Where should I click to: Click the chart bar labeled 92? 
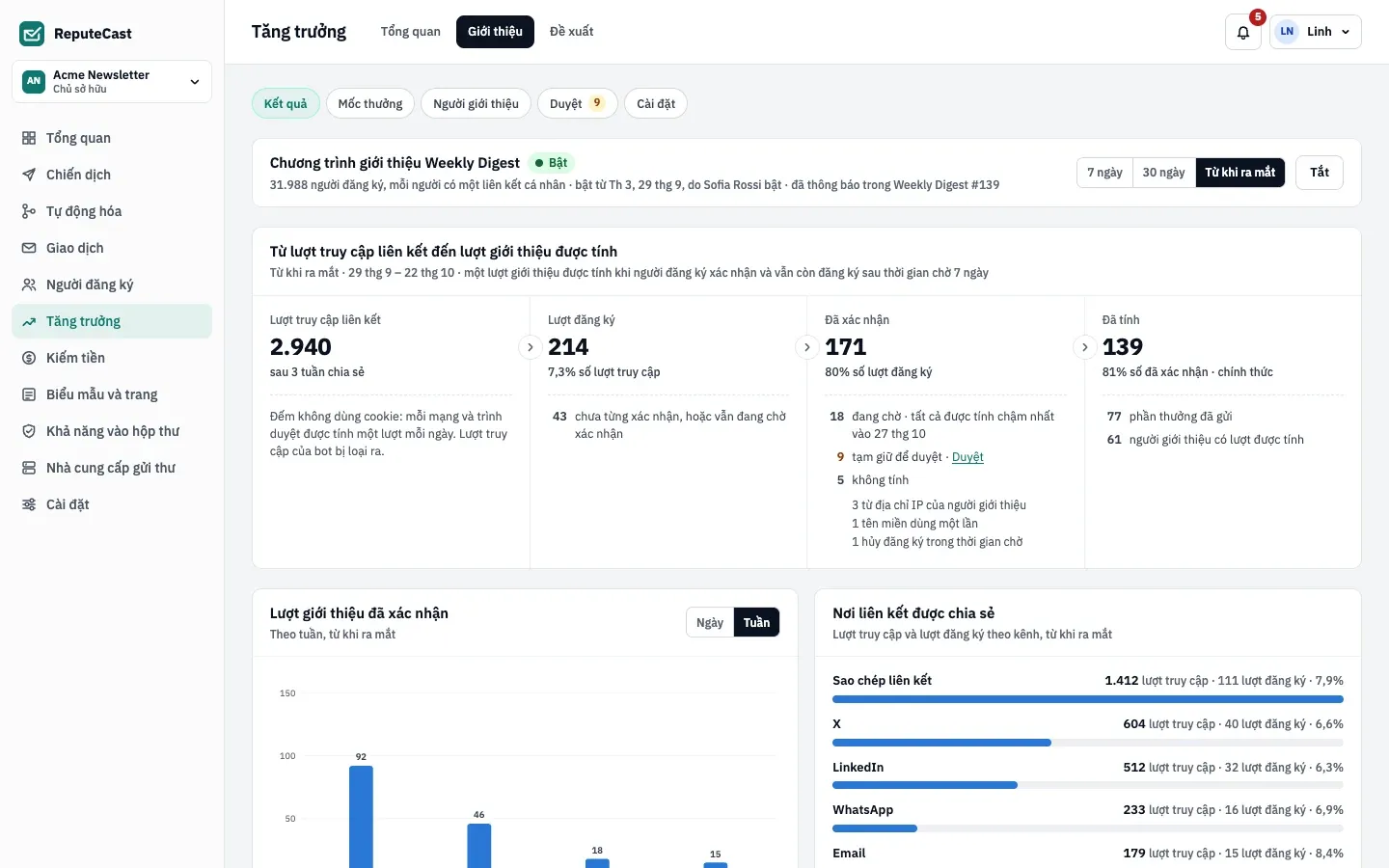pyautogui.click(x=361, y=817)
